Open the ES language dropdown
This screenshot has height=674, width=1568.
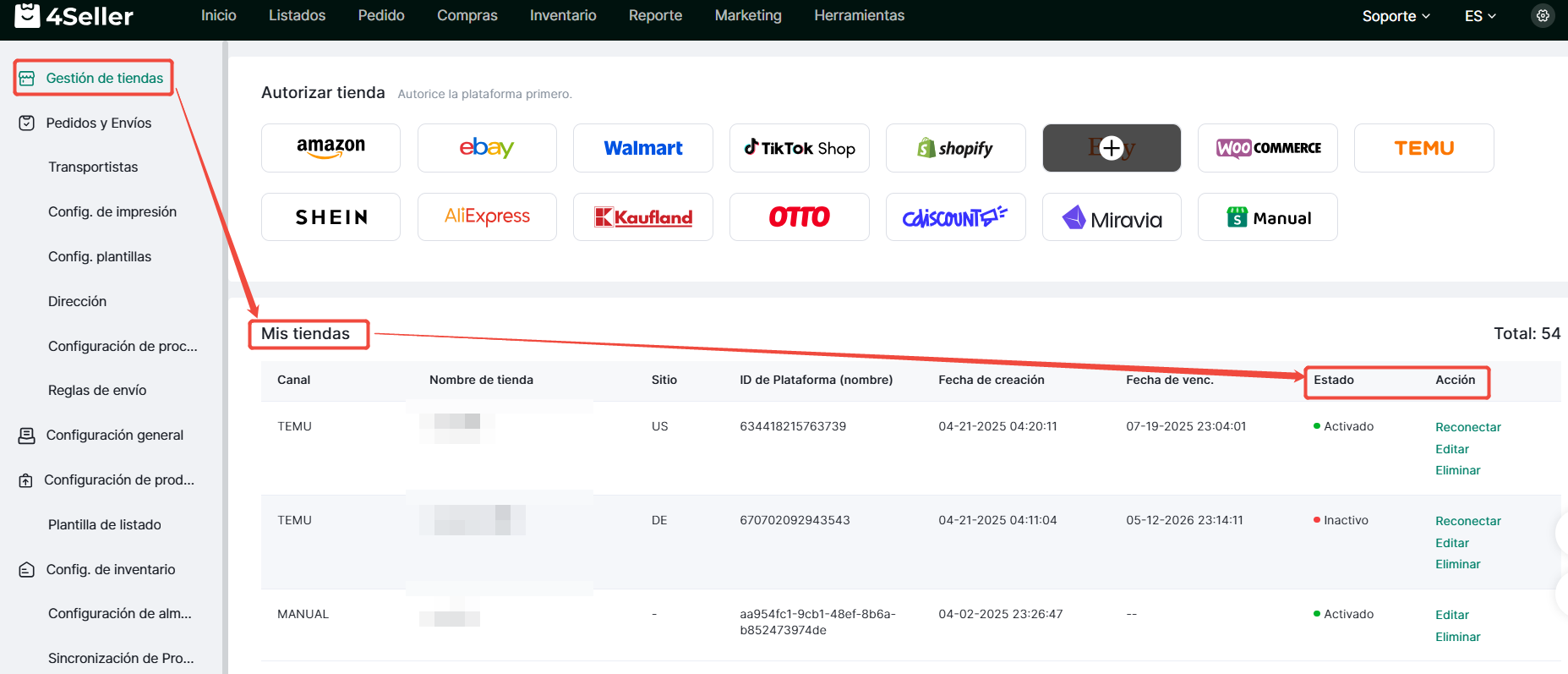[x=1480, y=16]
